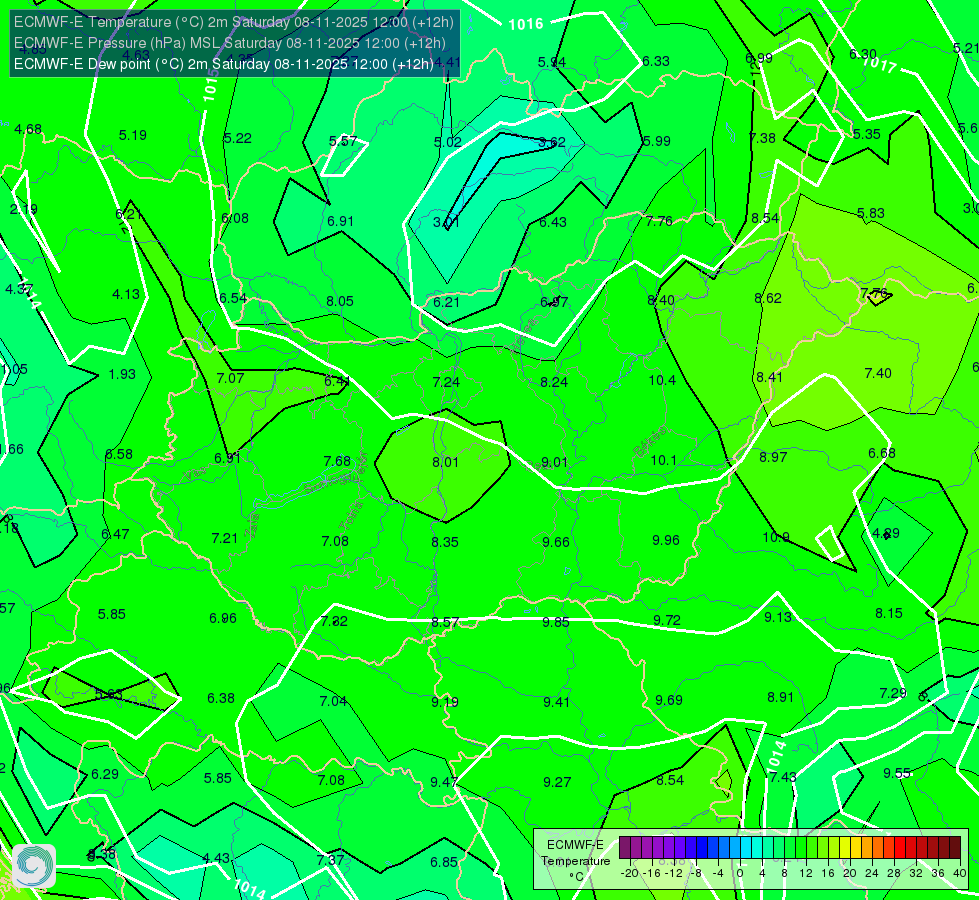Image resolution: width=979 pixels, height=900 pixels.
Task: Click the 7.07 temperature value
Action: click(230, 378)
